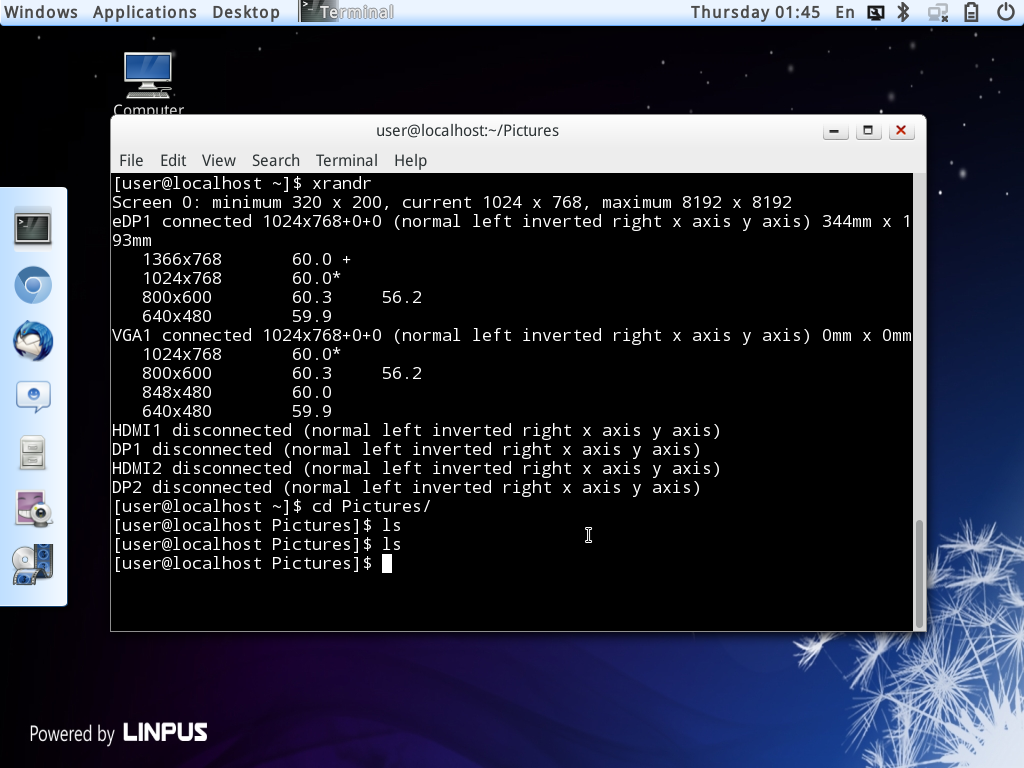Check the disconnected network status icon
The height and width of the screenshot is (768, 1024).
pyautogui.click(x=937, y=12)
